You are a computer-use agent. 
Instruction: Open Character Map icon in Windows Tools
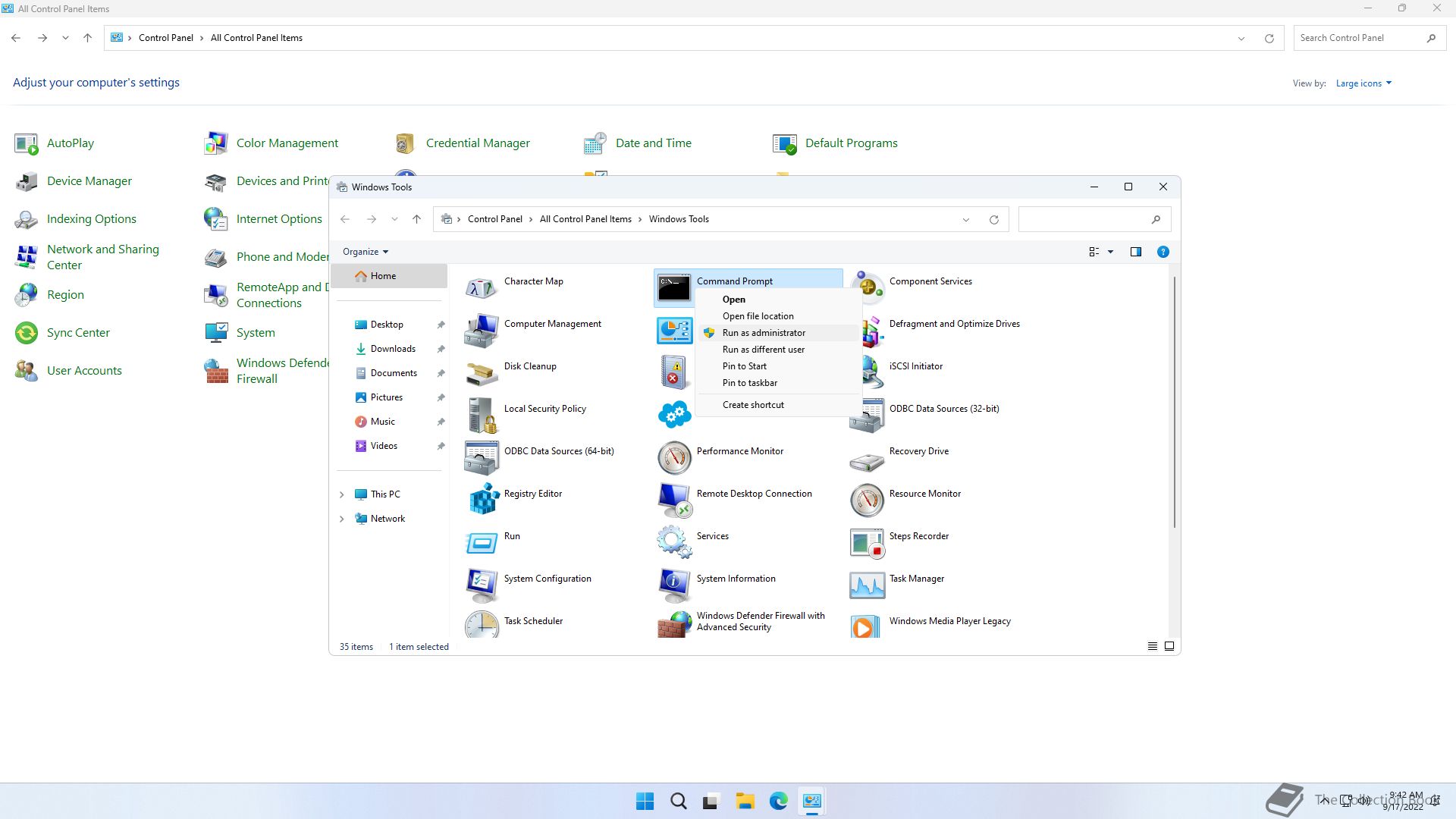click(482, 288)
